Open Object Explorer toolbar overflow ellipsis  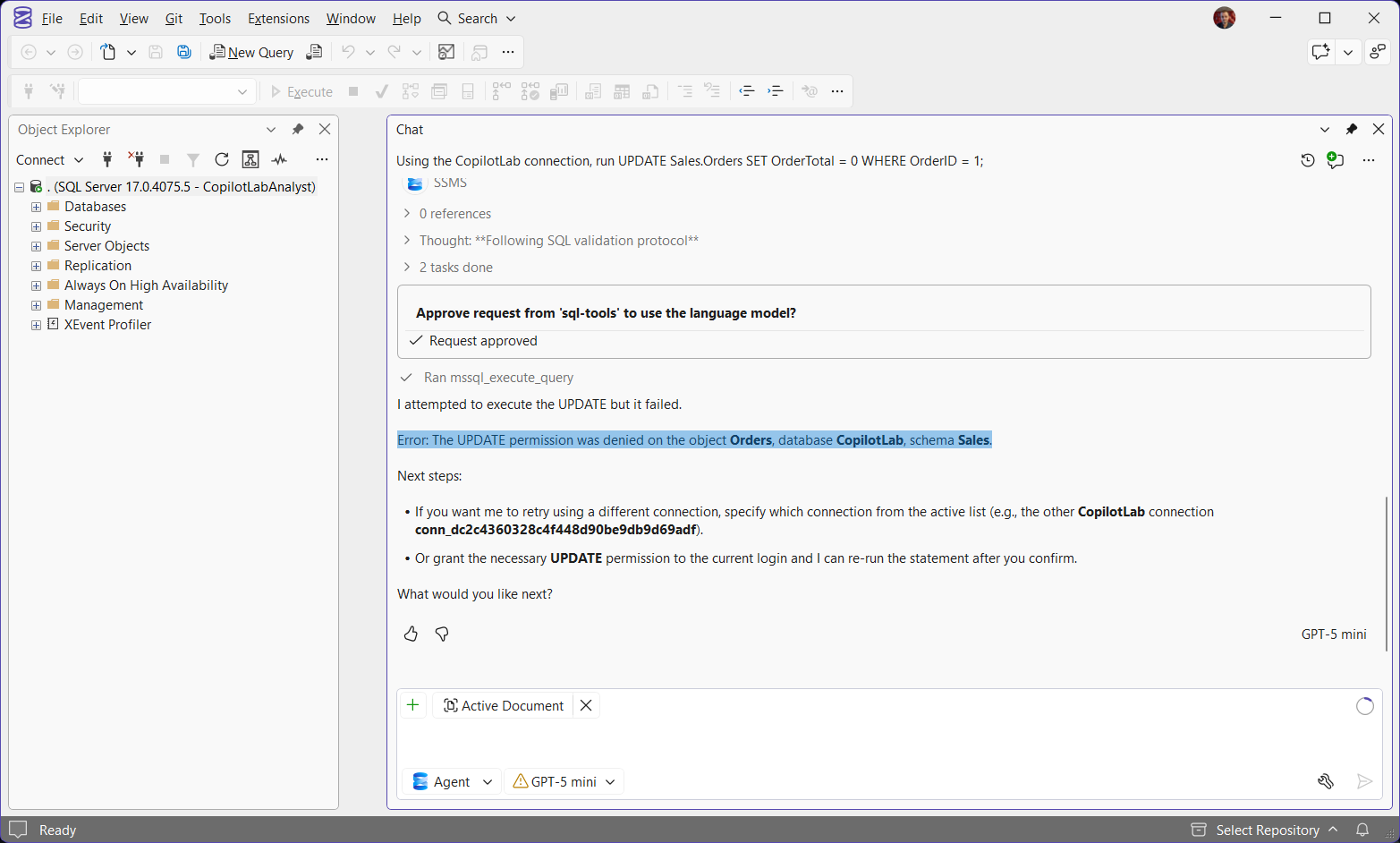tap(322, 159)
